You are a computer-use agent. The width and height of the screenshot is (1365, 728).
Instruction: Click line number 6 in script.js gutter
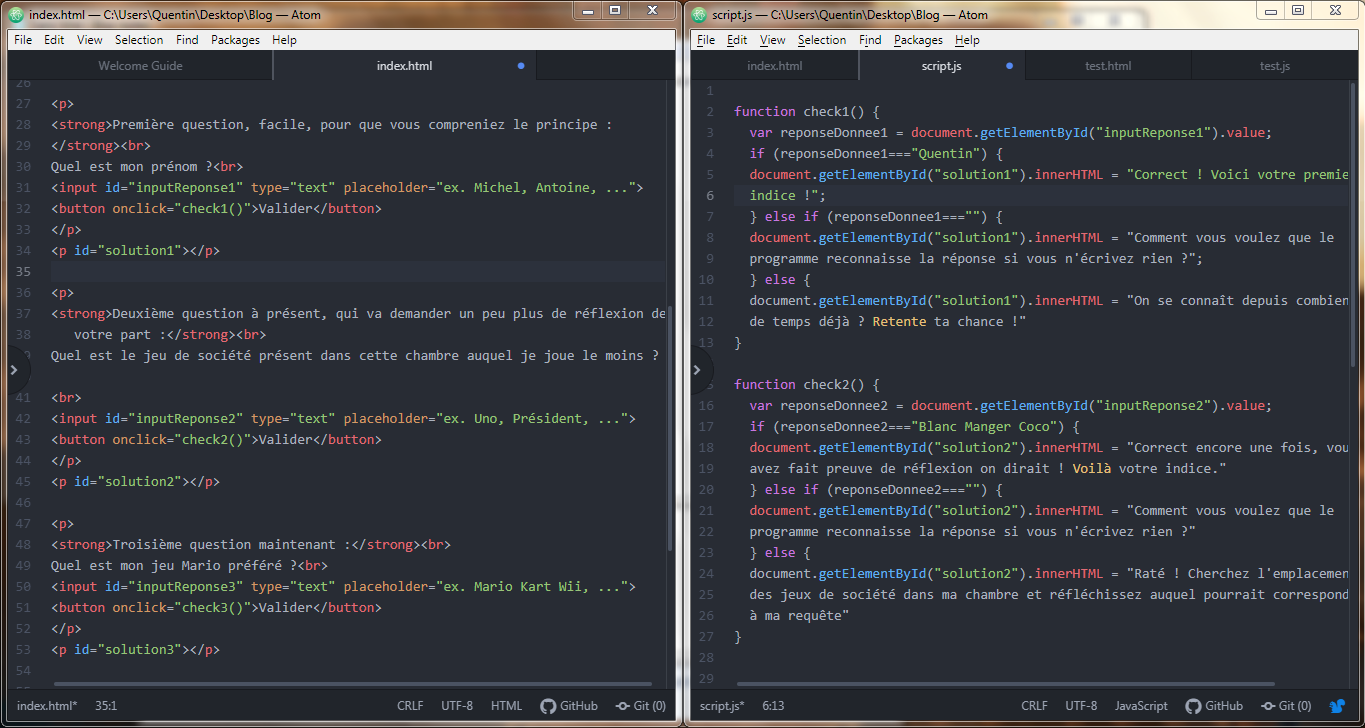point(710,195)
